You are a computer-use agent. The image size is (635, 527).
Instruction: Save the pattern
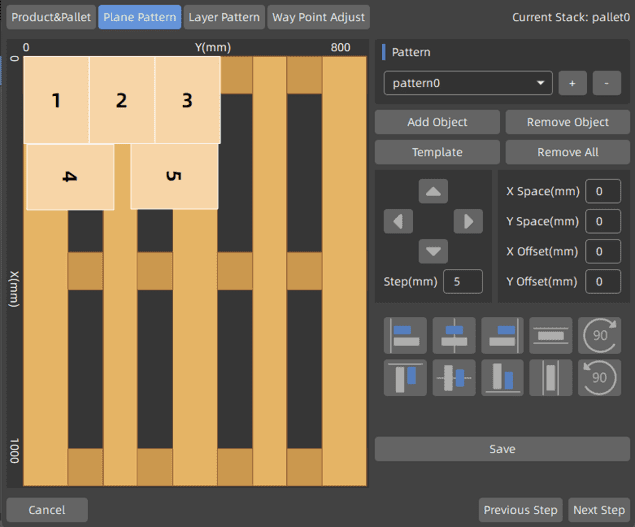point(502,449)
